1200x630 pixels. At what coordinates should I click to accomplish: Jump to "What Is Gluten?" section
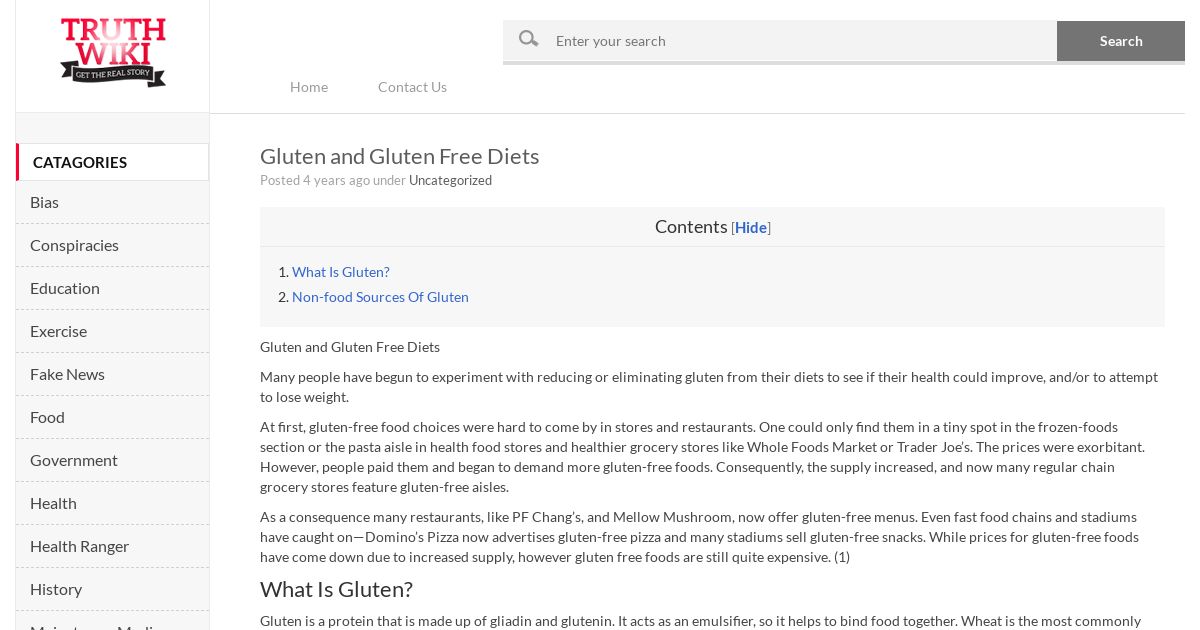click(x=341, y=272)
